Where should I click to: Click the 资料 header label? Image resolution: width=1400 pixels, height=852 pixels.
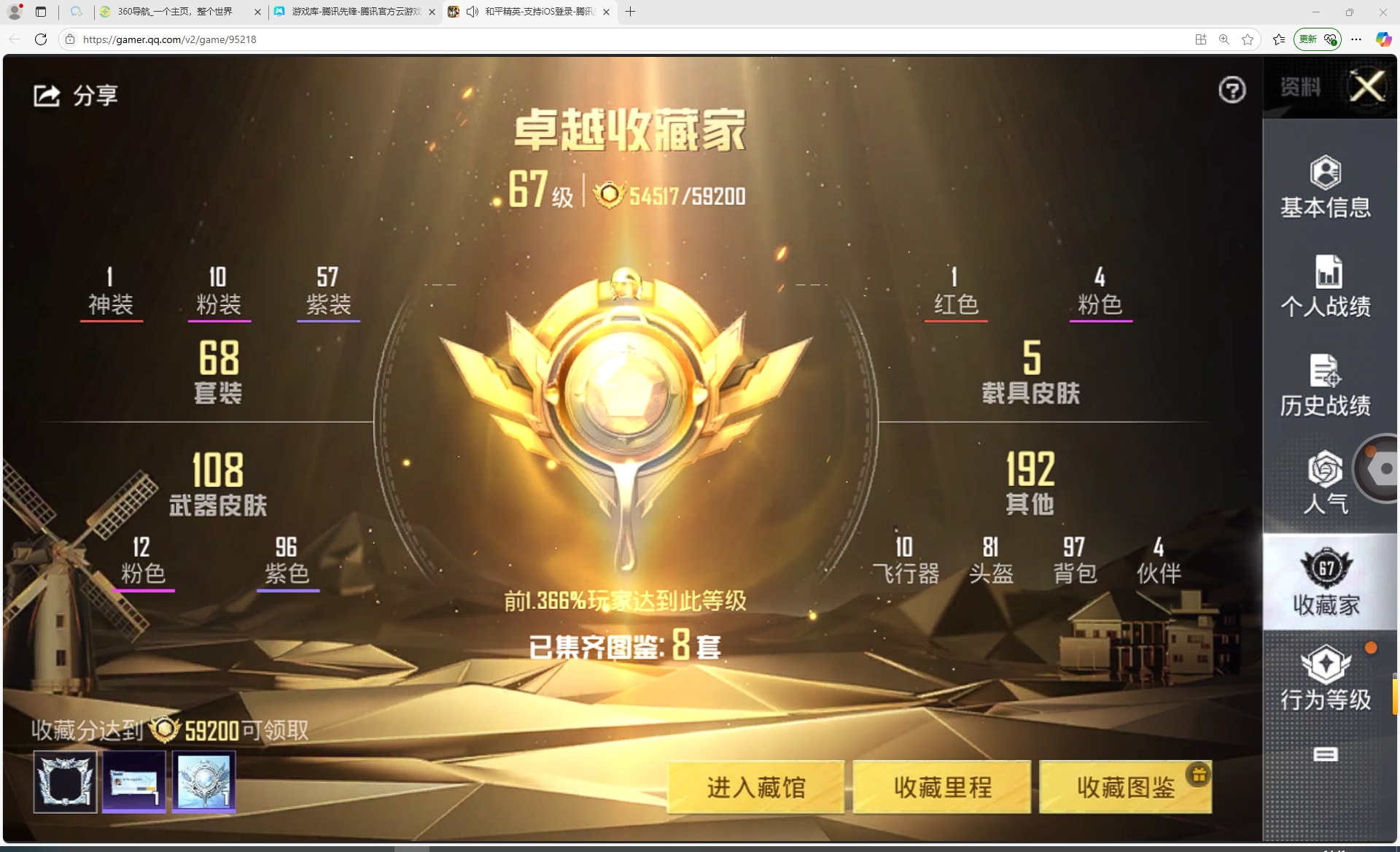(1300, 87)
